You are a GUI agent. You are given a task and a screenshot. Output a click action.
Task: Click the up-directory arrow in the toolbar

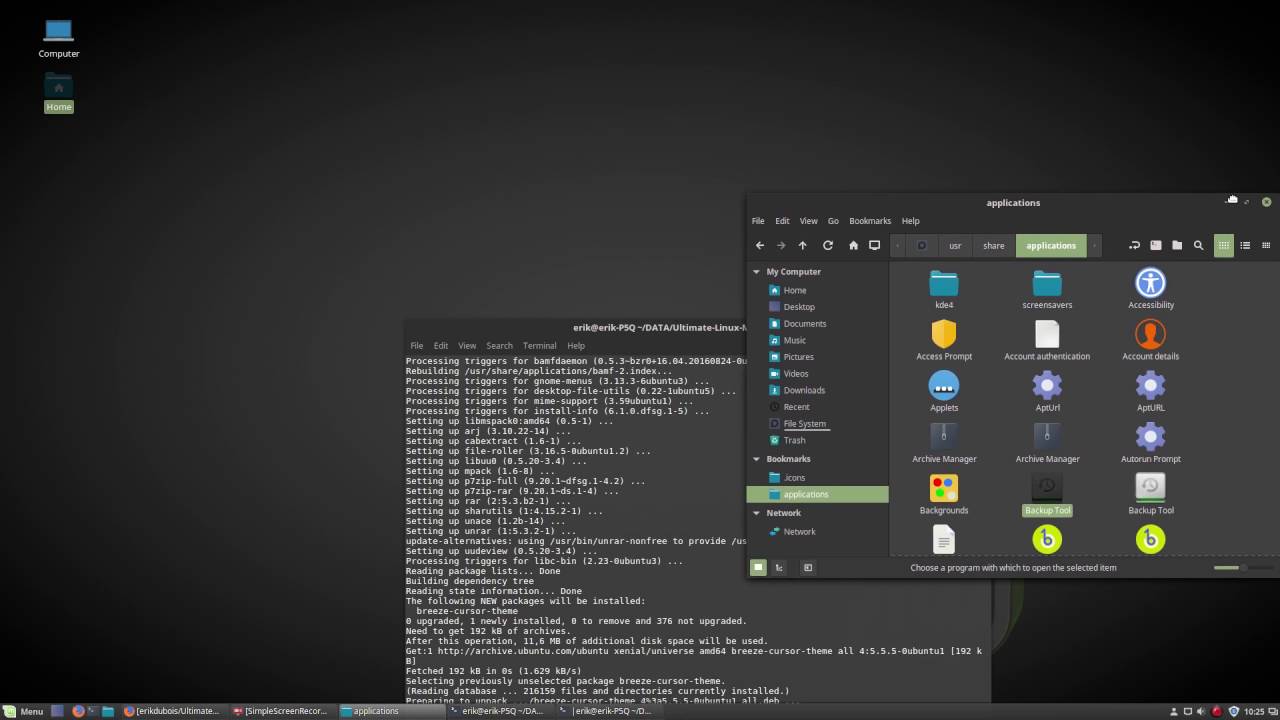(x=802, y=245)
